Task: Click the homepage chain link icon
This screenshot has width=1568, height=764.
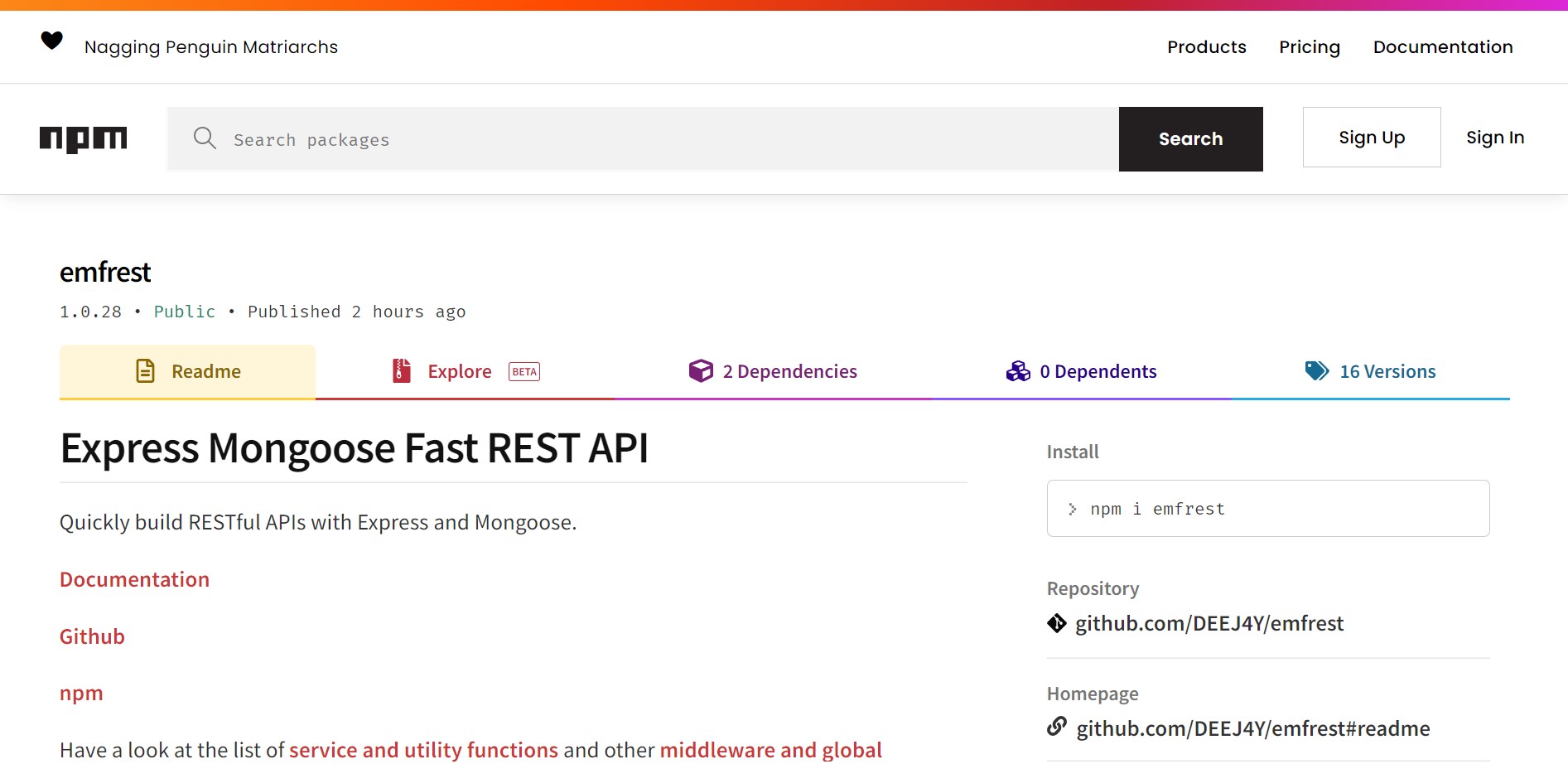Action: tap(1057, 727)
